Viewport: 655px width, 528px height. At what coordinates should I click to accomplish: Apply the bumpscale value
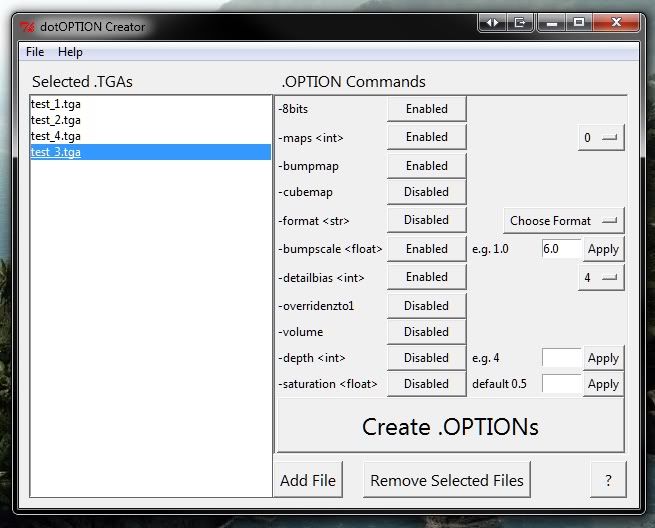point(603,249)
